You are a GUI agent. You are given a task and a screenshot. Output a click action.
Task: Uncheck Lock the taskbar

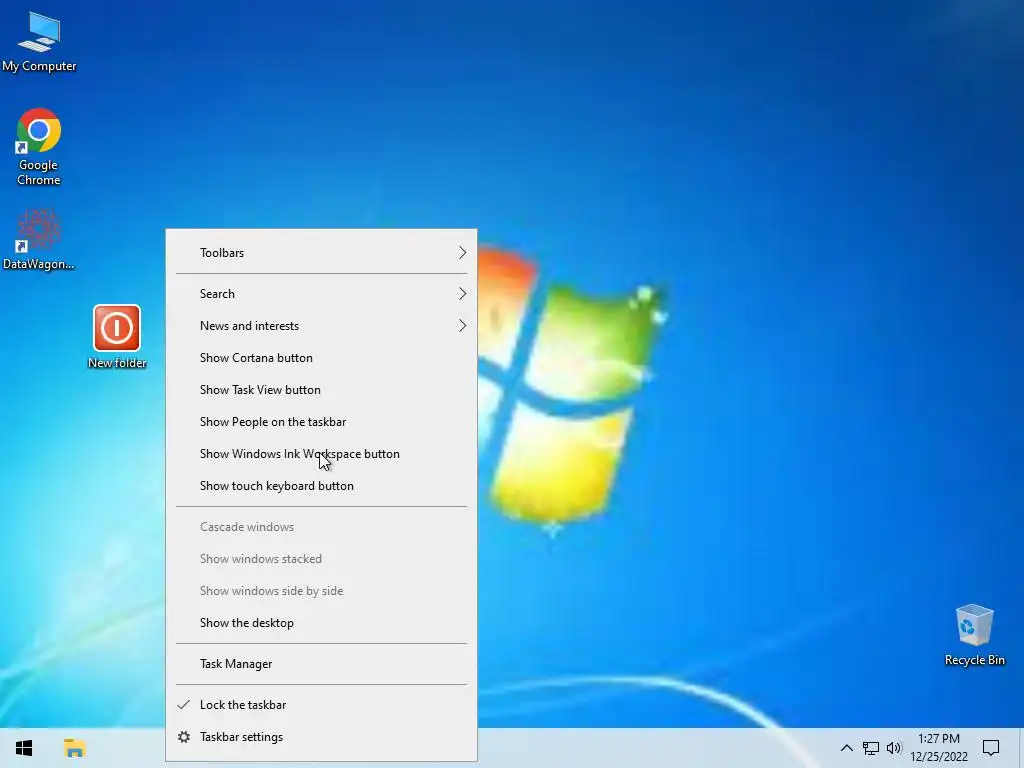pos(322,705)
